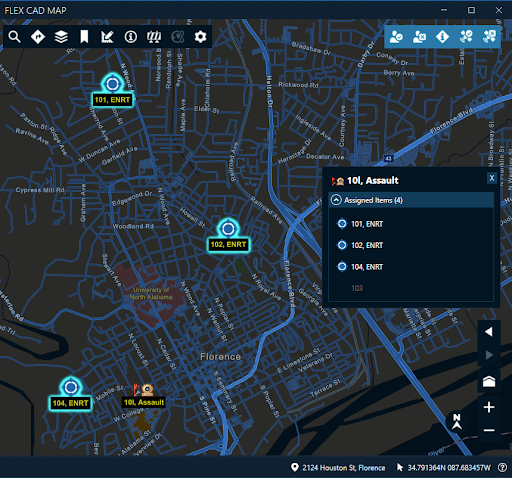This screenshot has height=478, width=512.
Task: Close the 10I Assault popup panel
Action: 492,178
